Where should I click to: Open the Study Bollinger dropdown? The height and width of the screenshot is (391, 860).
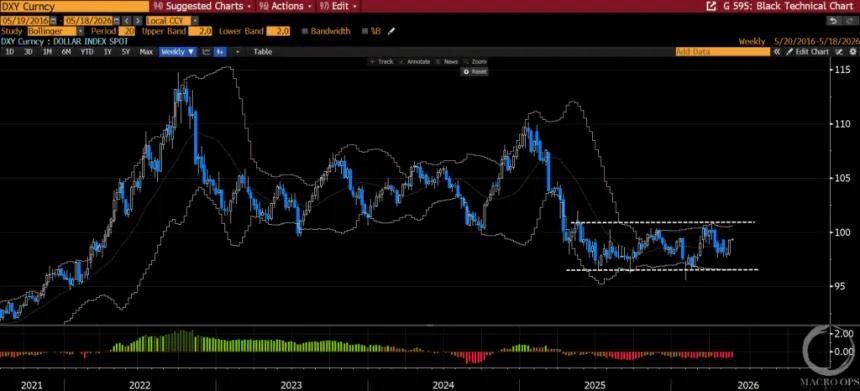click(x=80, y=31)
